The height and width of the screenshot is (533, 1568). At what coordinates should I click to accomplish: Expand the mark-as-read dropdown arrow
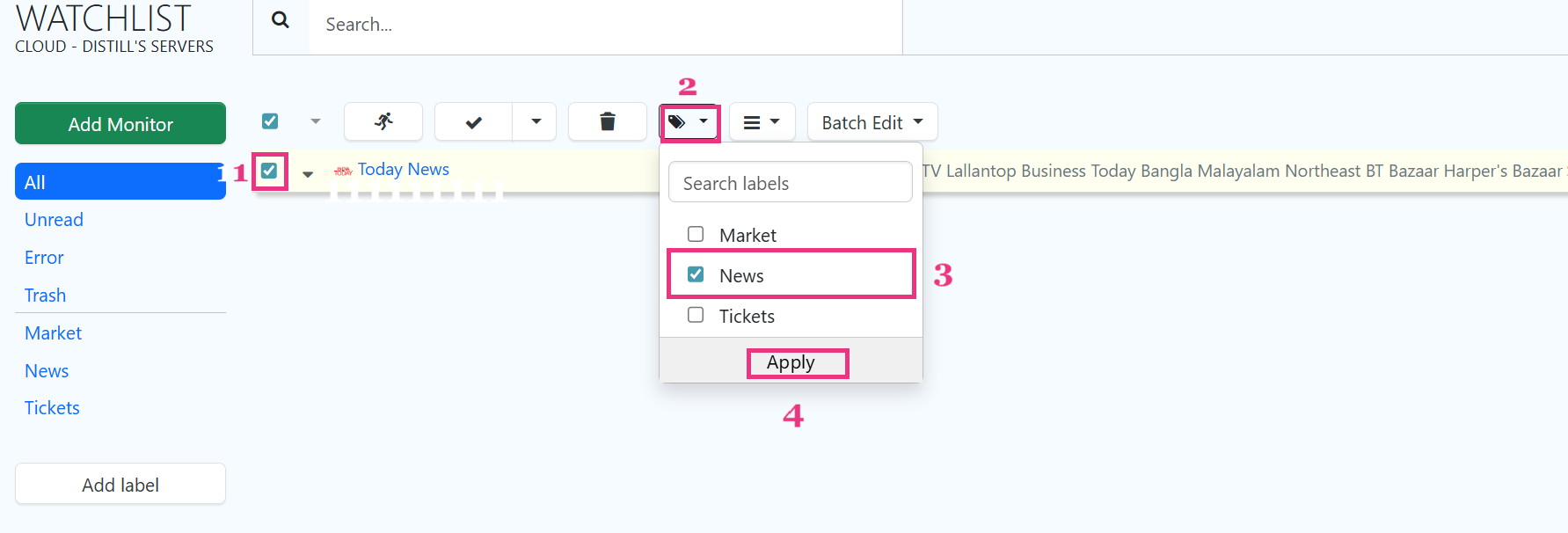click(x=536, y=121)
